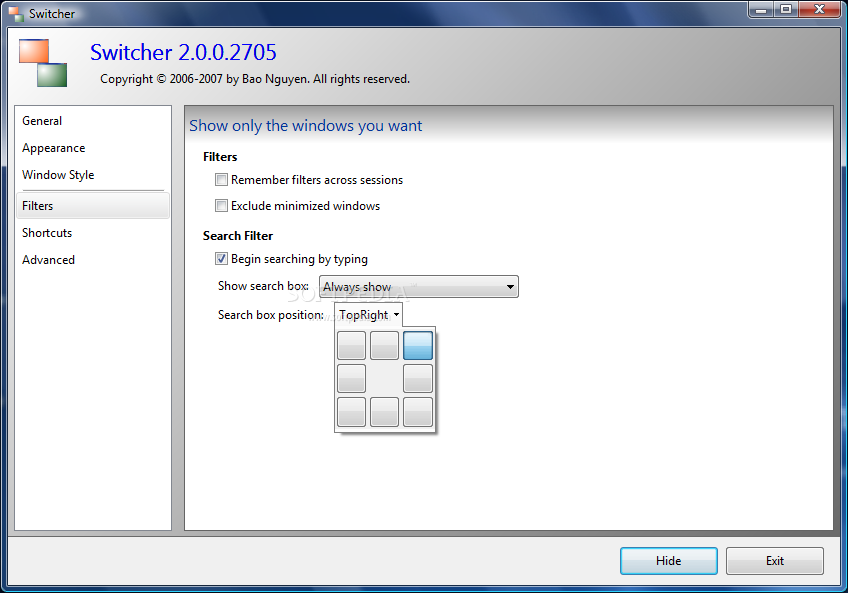Click the Switcher logo in the header
Image resolution: width=848 pixels, height=593 pixels.
pos(43,63)
